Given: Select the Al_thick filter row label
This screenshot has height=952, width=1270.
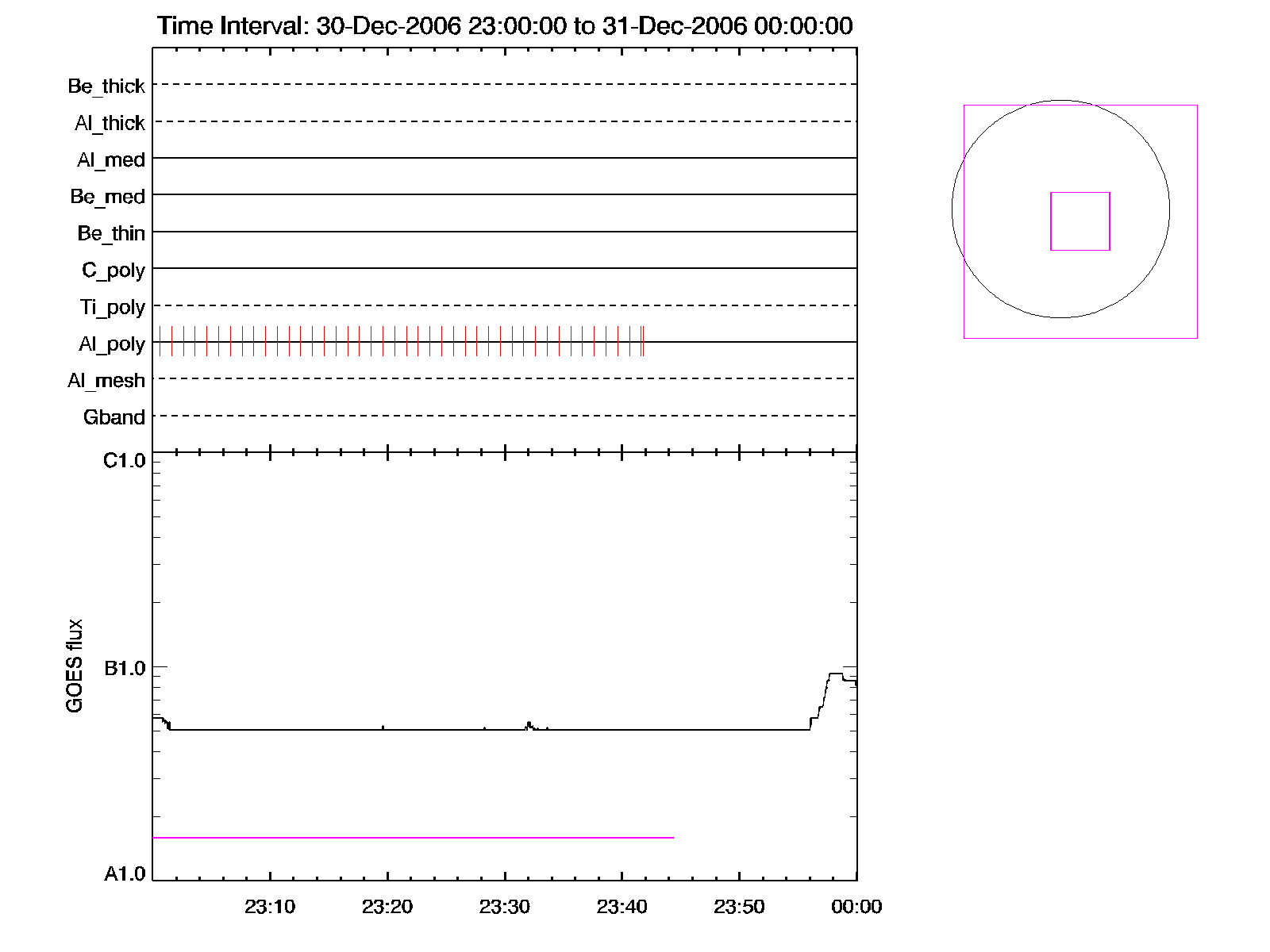Looking at the screenshot, I should click(x=110, y=123).
